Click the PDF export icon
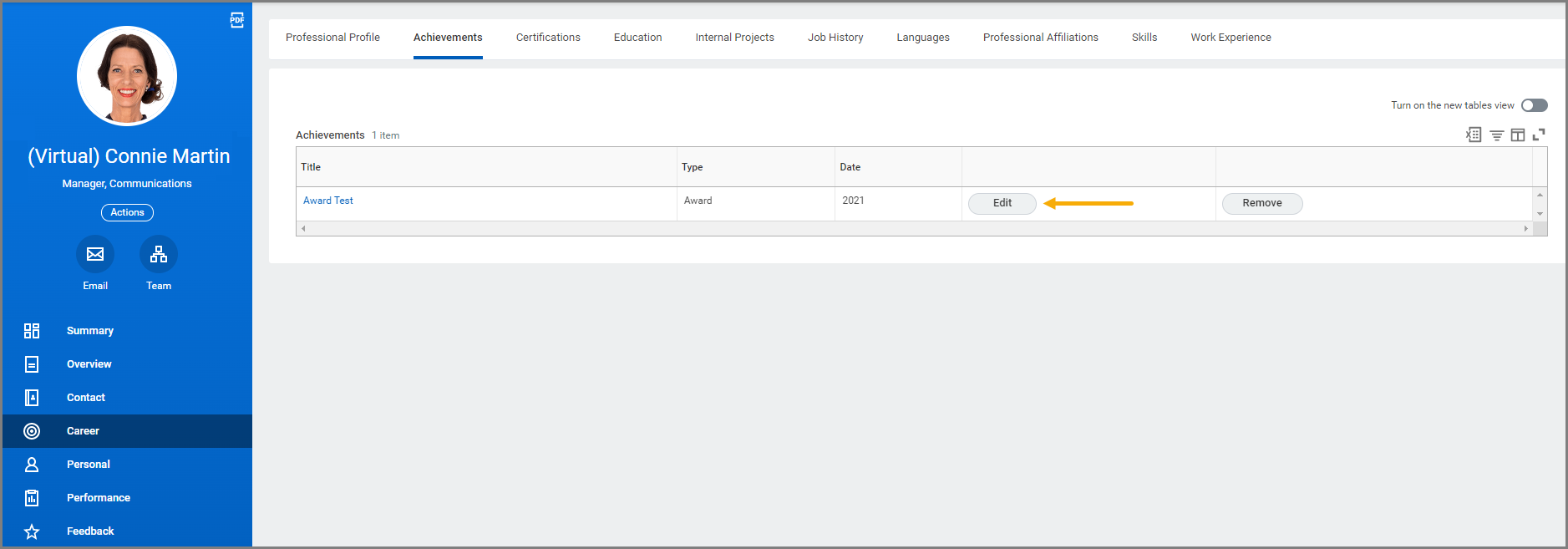 click(x=237, y=20)
